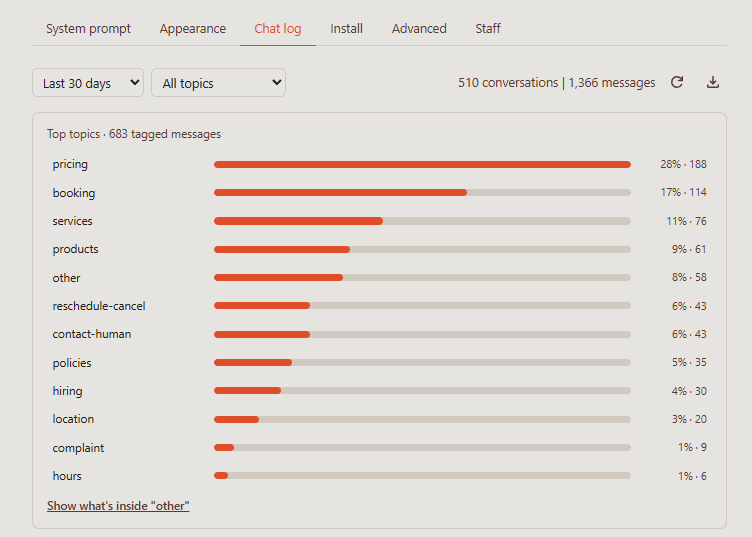
Task: Click the contact-human topic label
Action: pyautogui.click(x=92, y=334)
